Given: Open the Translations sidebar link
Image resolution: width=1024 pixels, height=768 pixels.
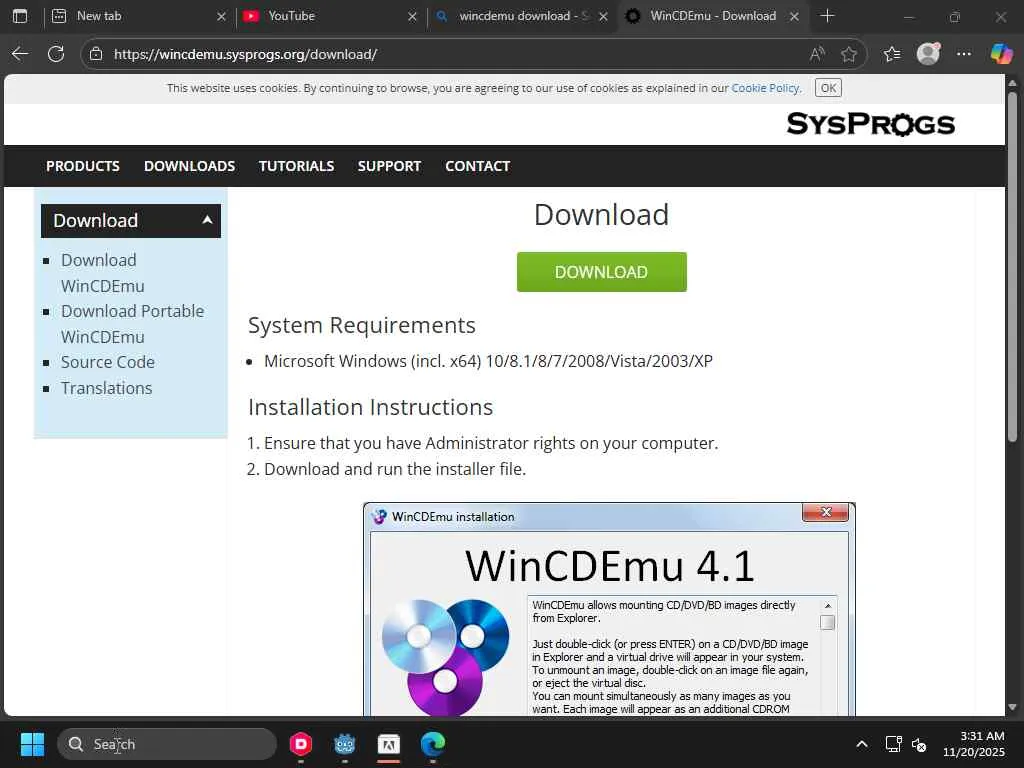Looking at the screenshot, I should (x=106, y=388).
